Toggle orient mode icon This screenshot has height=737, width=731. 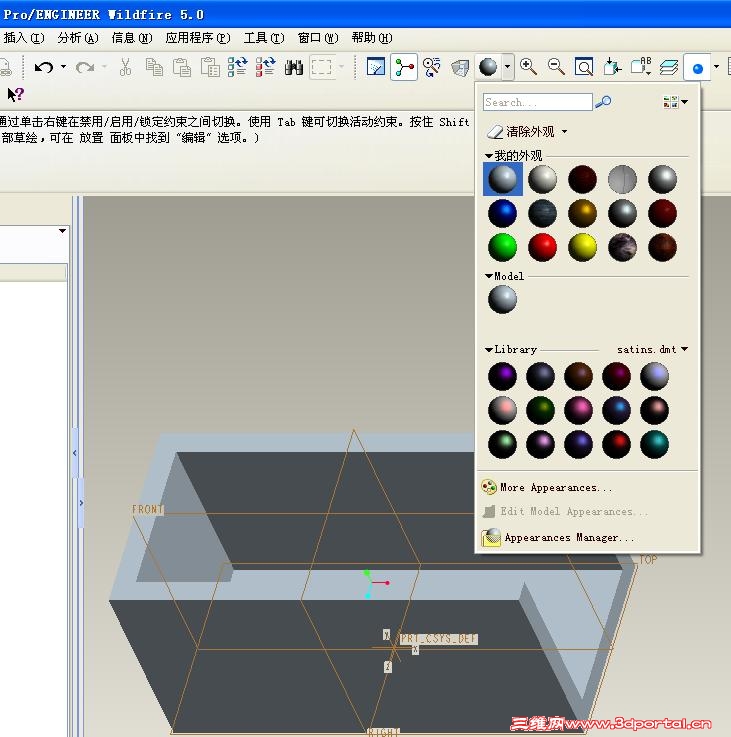tap(432, 67)
